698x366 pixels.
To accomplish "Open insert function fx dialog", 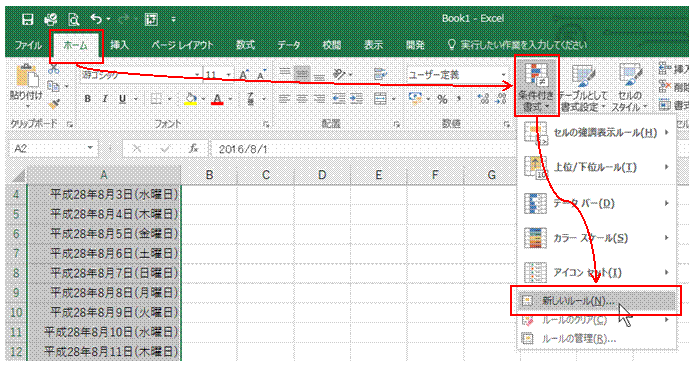I will pos(193,149).
